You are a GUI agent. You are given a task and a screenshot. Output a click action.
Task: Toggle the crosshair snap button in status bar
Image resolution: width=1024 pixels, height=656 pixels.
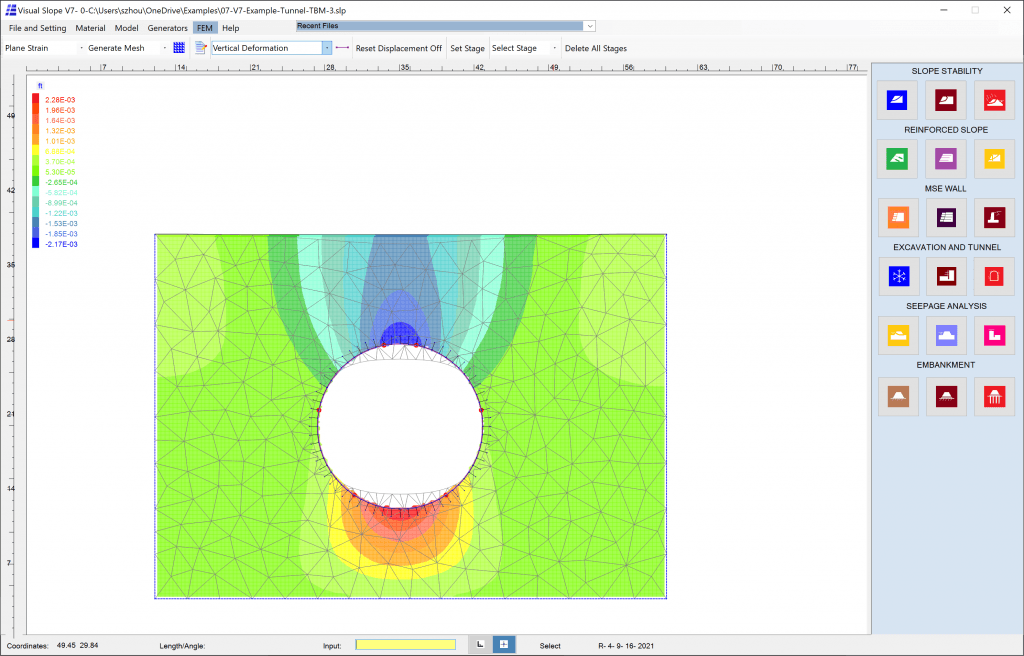tap(504, 645)
